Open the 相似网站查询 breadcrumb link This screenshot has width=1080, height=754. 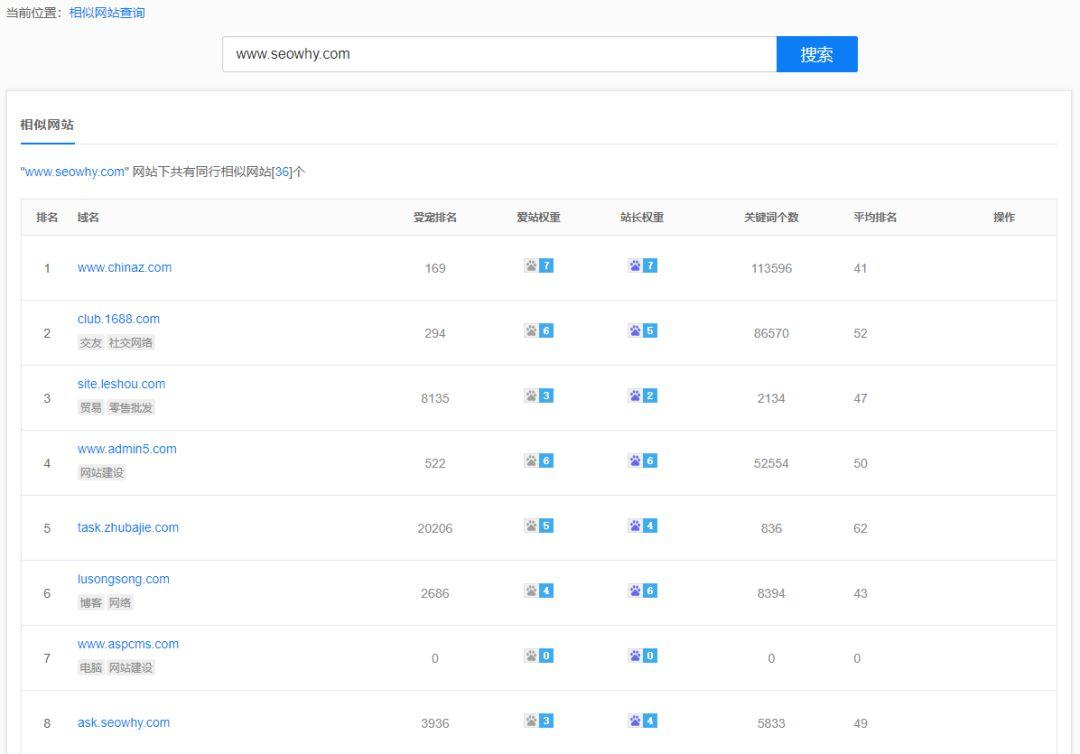pyautogui.click(x=107, y=12)
